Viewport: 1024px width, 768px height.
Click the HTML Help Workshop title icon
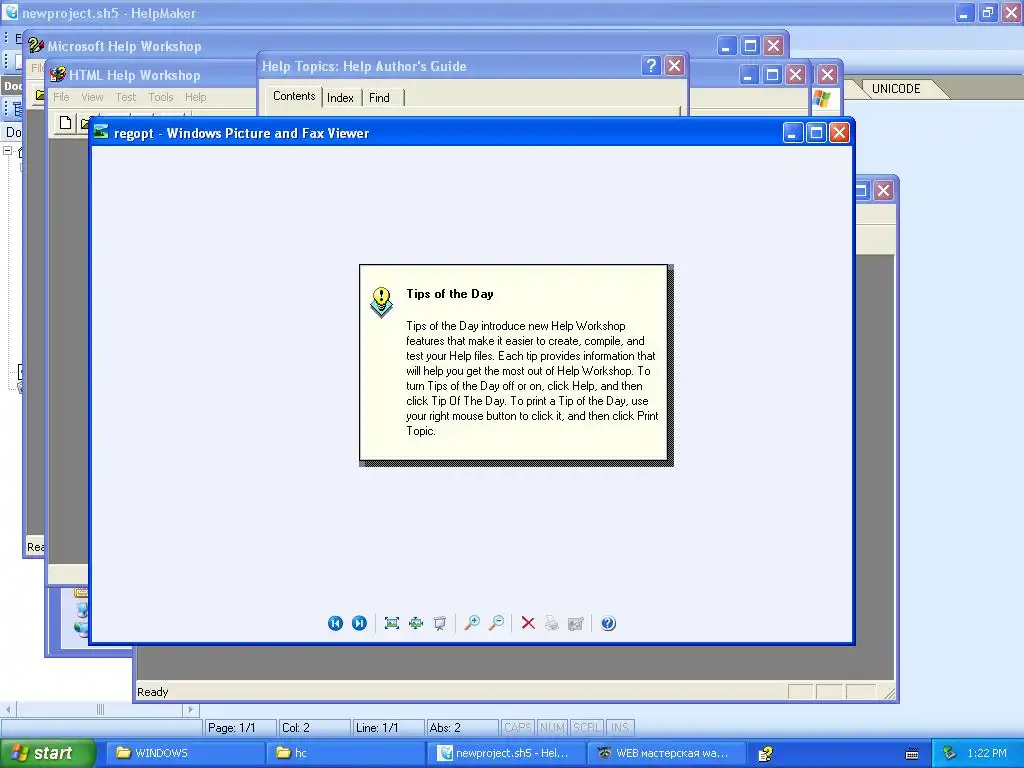point(57,74)
